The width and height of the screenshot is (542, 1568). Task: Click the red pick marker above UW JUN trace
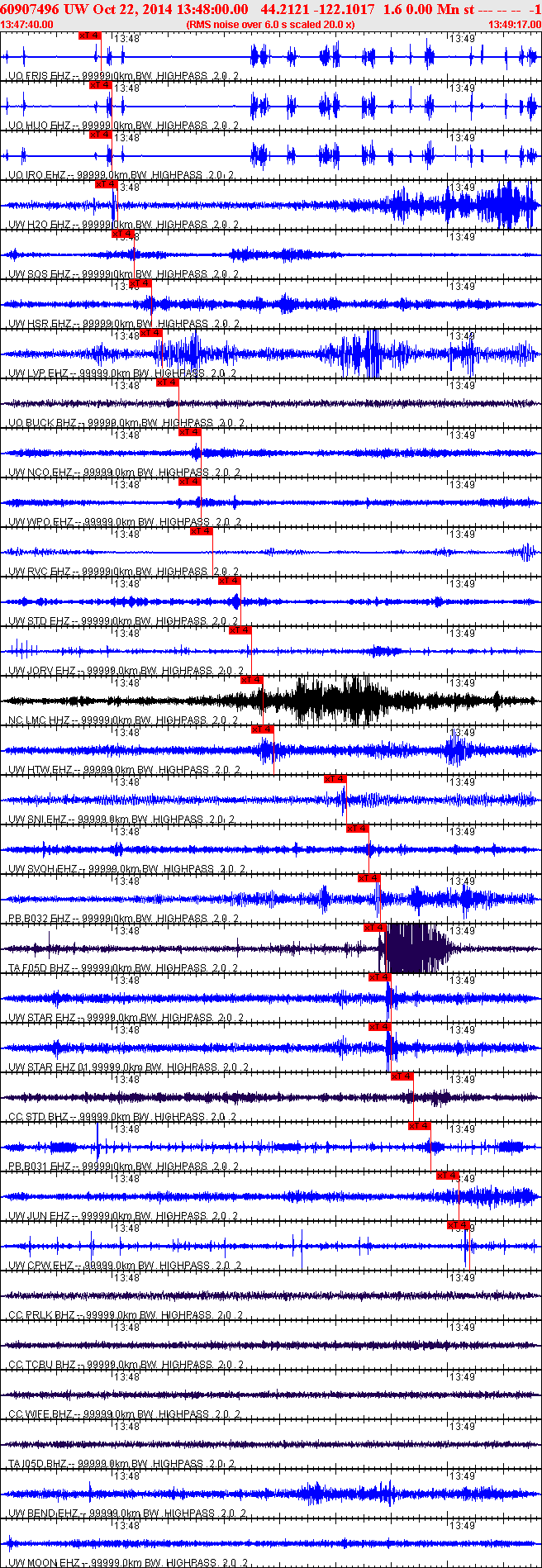tap(448, 1176)
